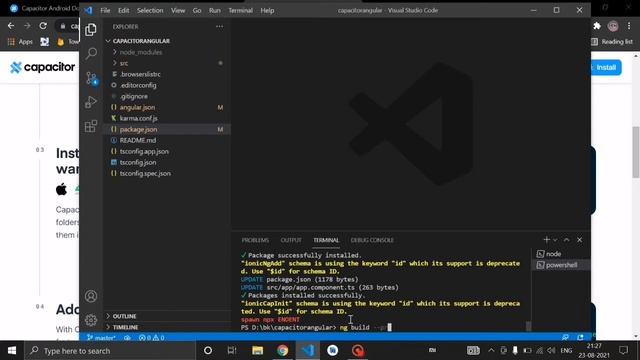Click the Install button on Capacitor page

(606, 67)
